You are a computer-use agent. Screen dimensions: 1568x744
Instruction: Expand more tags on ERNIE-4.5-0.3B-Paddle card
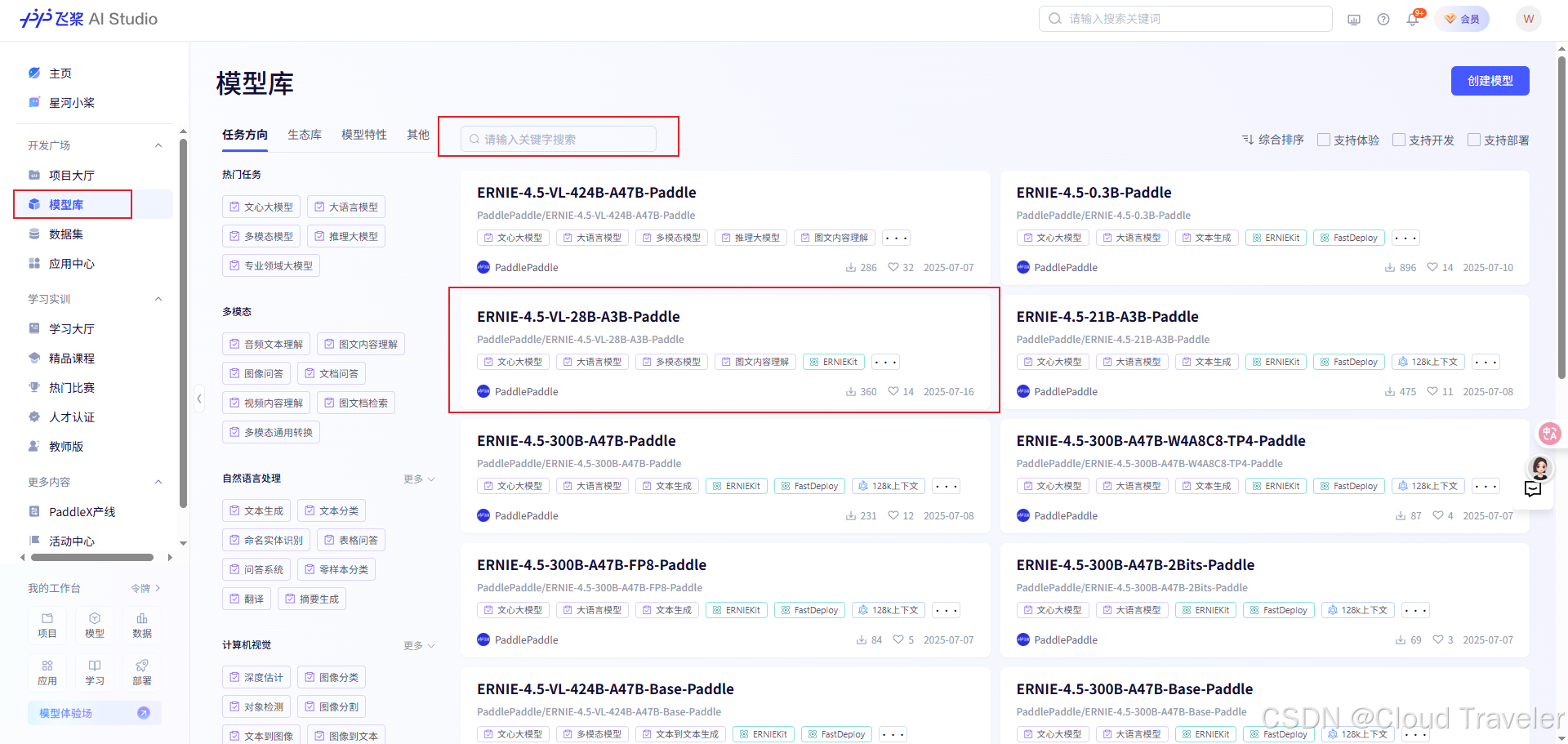pos(1405,238)
